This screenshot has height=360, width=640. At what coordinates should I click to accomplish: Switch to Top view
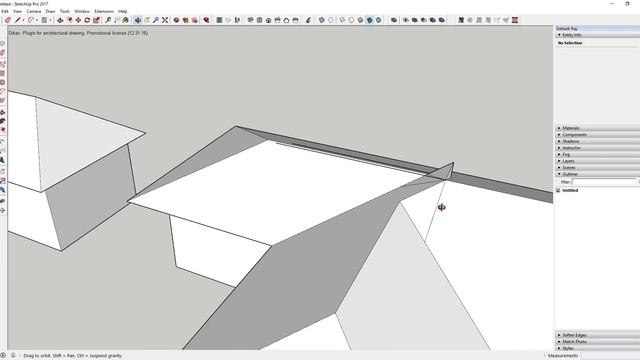259,20
